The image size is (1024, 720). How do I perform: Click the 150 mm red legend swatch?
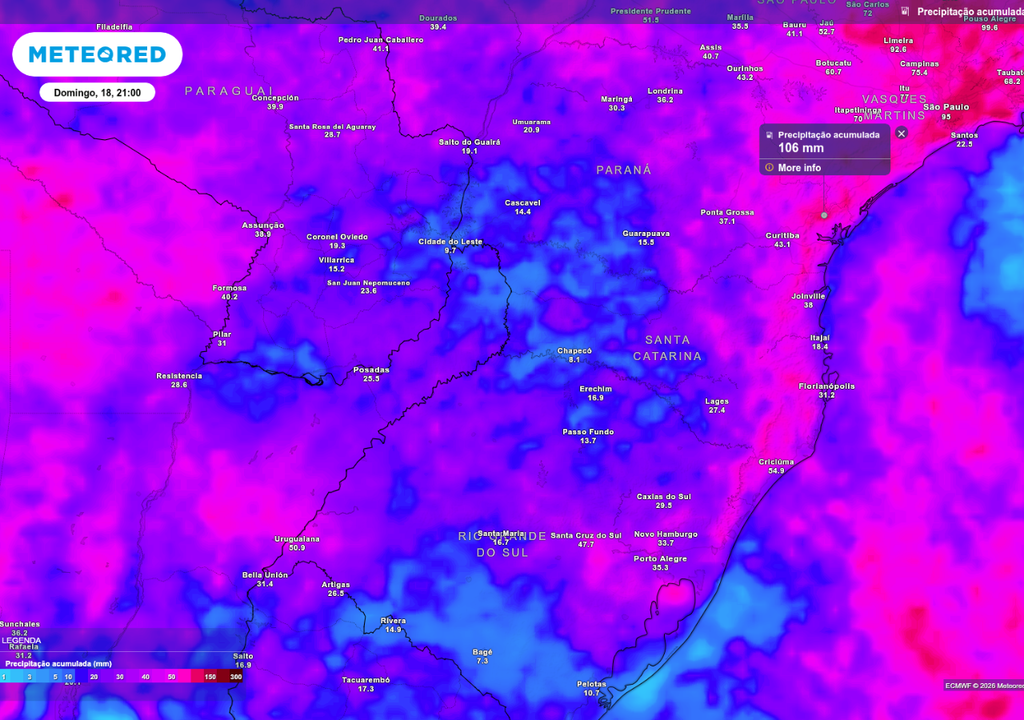(210, 677)
